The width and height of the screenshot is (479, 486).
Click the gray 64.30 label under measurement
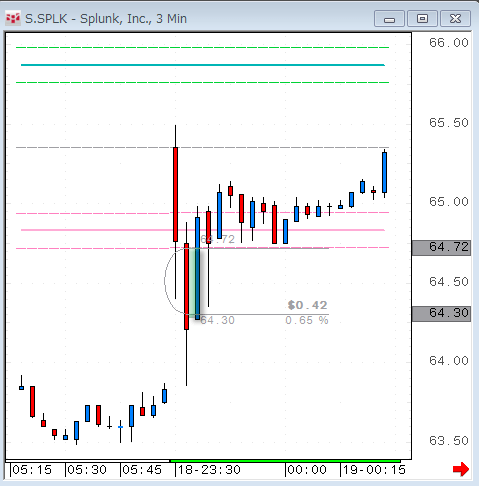[x=217, y=320]
